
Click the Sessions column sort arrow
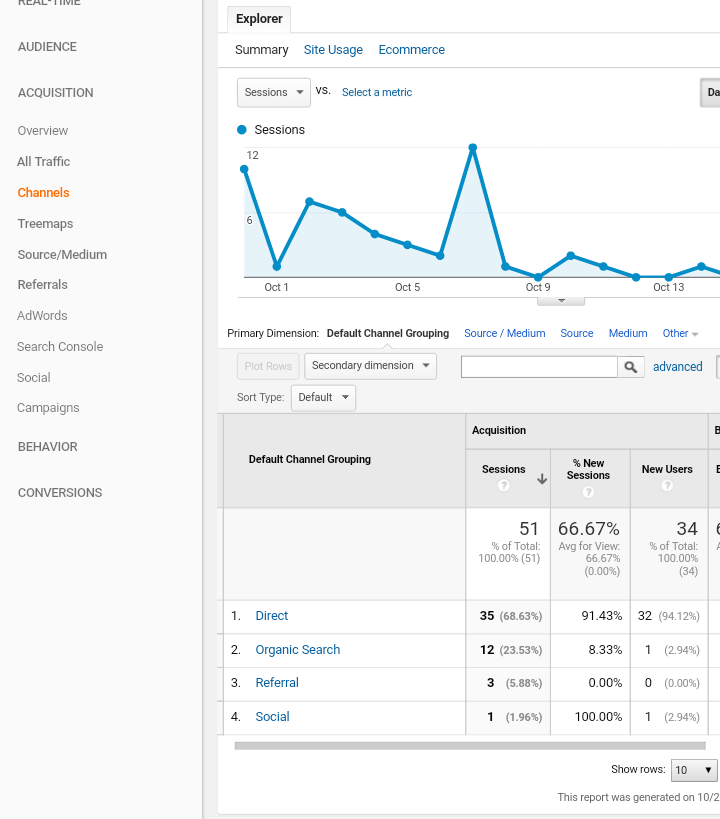542,479
